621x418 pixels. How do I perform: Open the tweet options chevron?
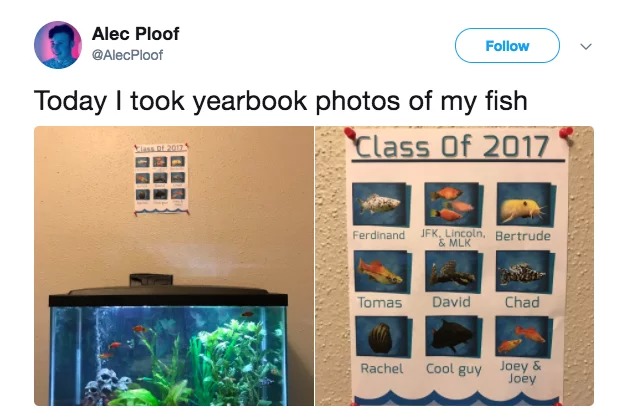pyautogui.click(x=586, y=46)
